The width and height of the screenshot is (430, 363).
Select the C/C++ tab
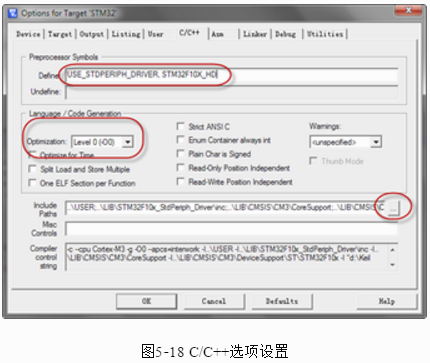(189, 33)
